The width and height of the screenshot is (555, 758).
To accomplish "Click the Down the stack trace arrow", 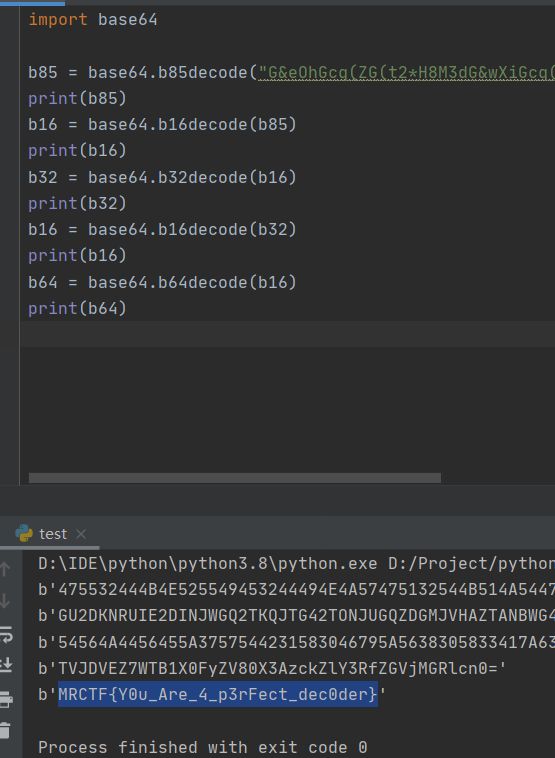I will (x=5, y=601).
